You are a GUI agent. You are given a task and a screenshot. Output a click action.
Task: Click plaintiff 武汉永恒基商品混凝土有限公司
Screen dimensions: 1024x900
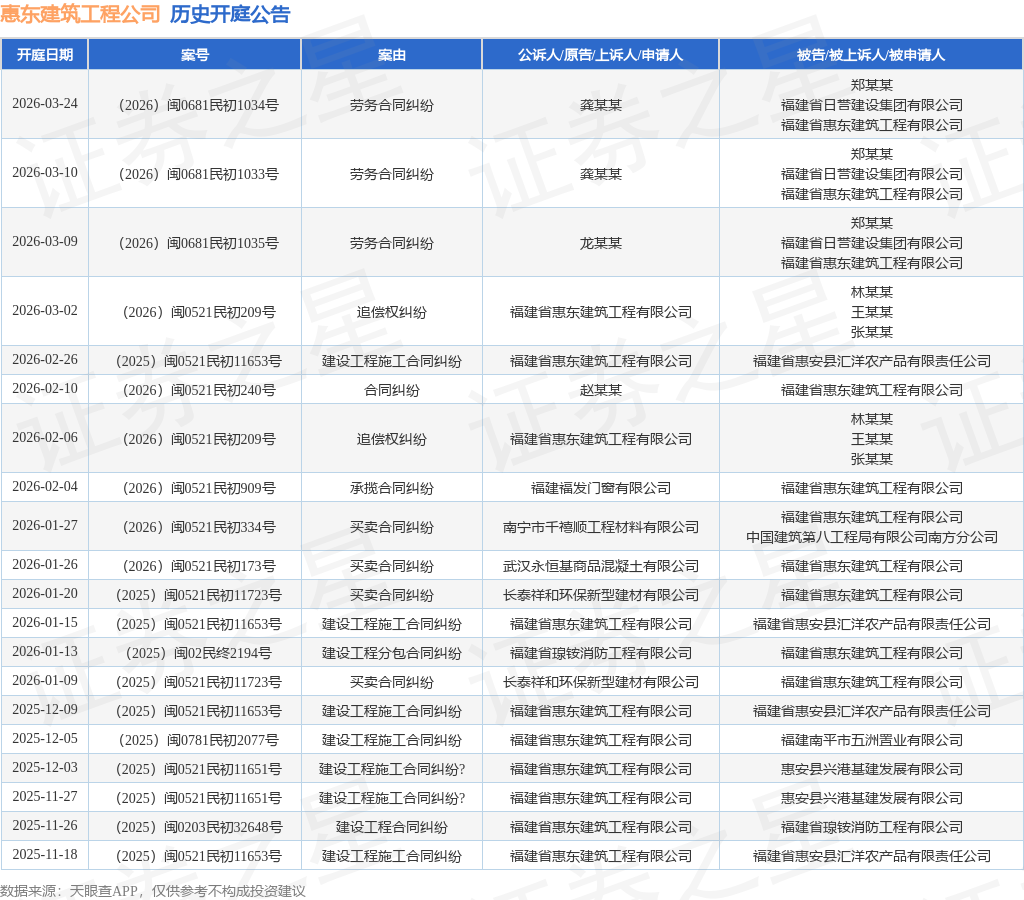tap(601, 566)
